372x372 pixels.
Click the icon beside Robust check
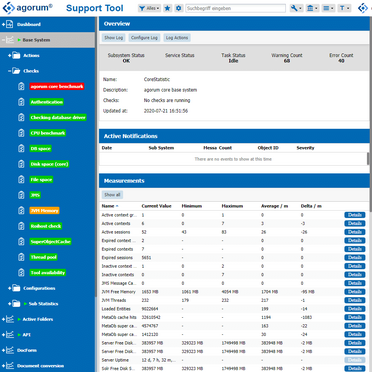click(x=21, y=226)
